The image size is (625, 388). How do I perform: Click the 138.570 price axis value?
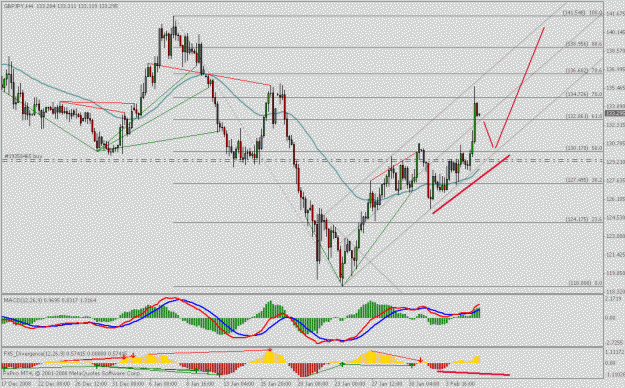[615, 51]
